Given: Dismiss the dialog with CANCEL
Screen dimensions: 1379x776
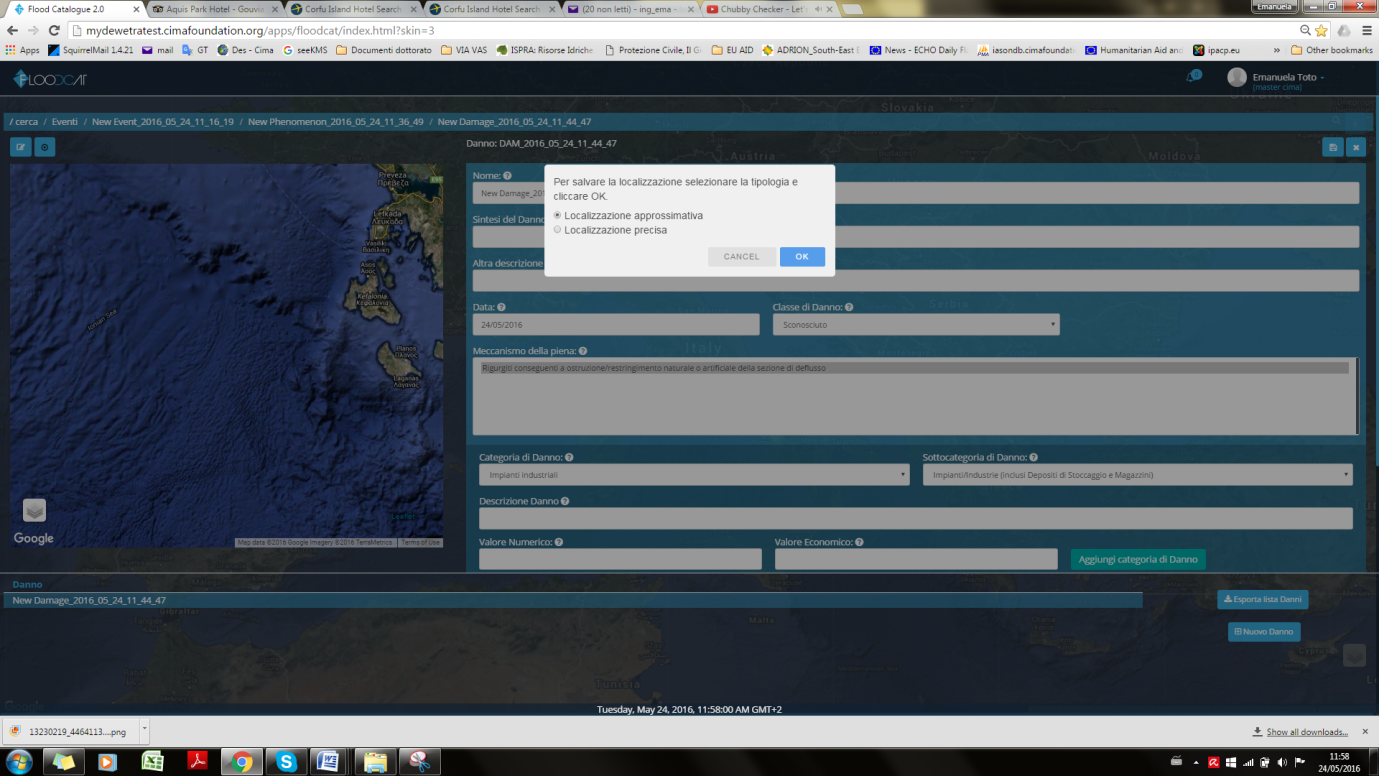Looking at the screenshot, I should [741, 257].
